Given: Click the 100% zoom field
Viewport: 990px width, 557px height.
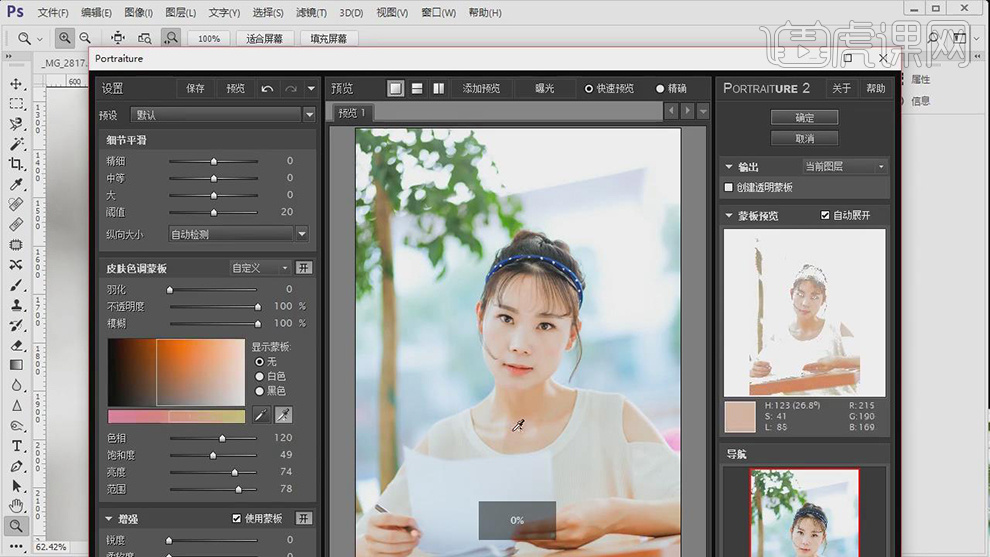Looking at the screenshot, I should tap(209, 39).
